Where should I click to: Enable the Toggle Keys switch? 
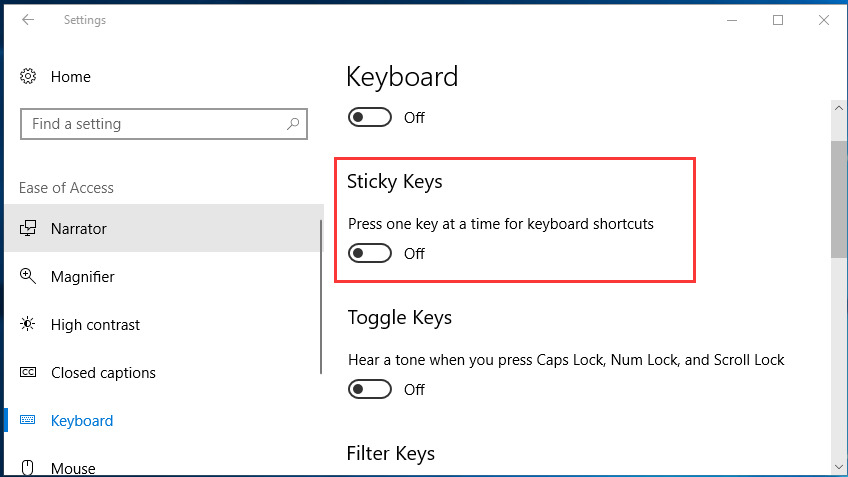tap(370, 389)
